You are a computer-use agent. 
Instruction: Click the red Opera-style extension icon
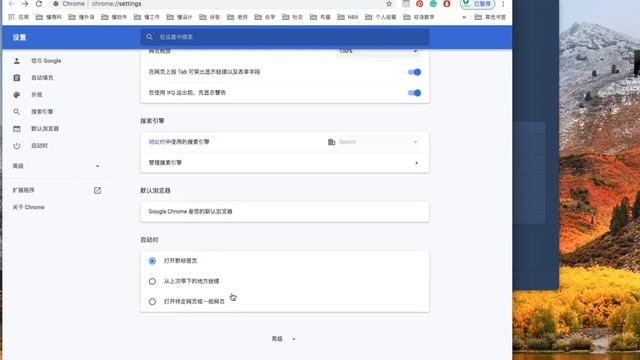coord(447,4)
